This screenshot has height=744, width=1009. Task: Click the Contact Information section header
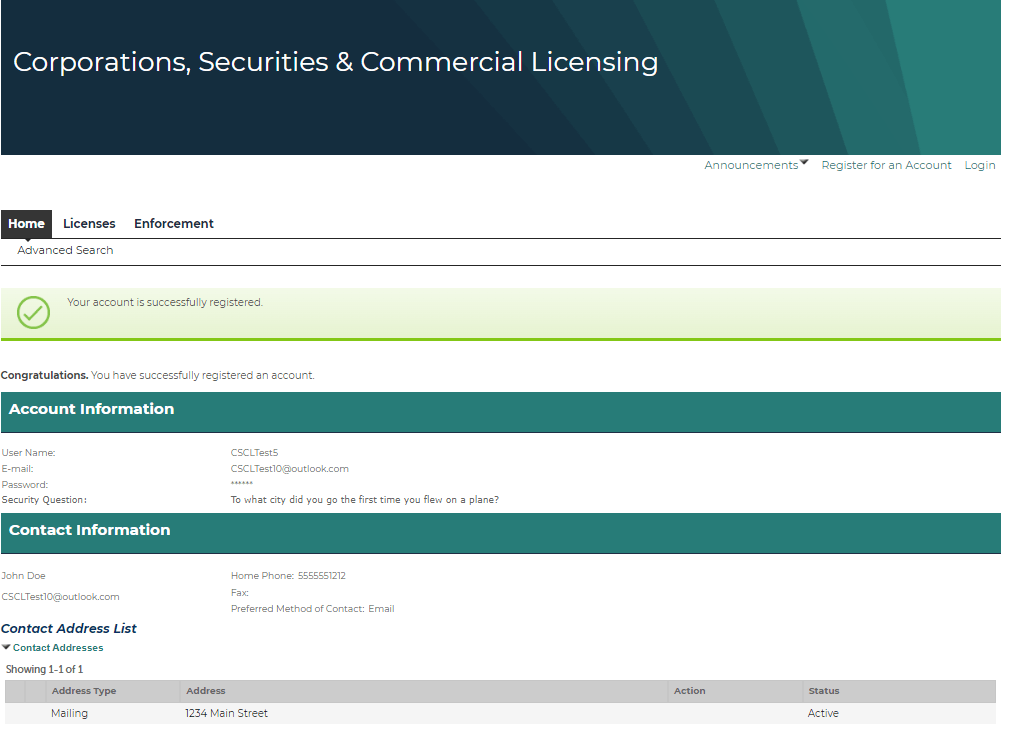point(501,533)
